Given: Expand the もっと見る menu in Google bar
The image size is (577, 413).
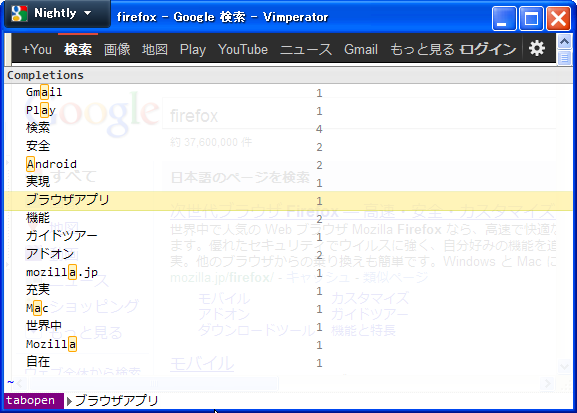Looking at the screenshot, I should (x=422, y=49).
